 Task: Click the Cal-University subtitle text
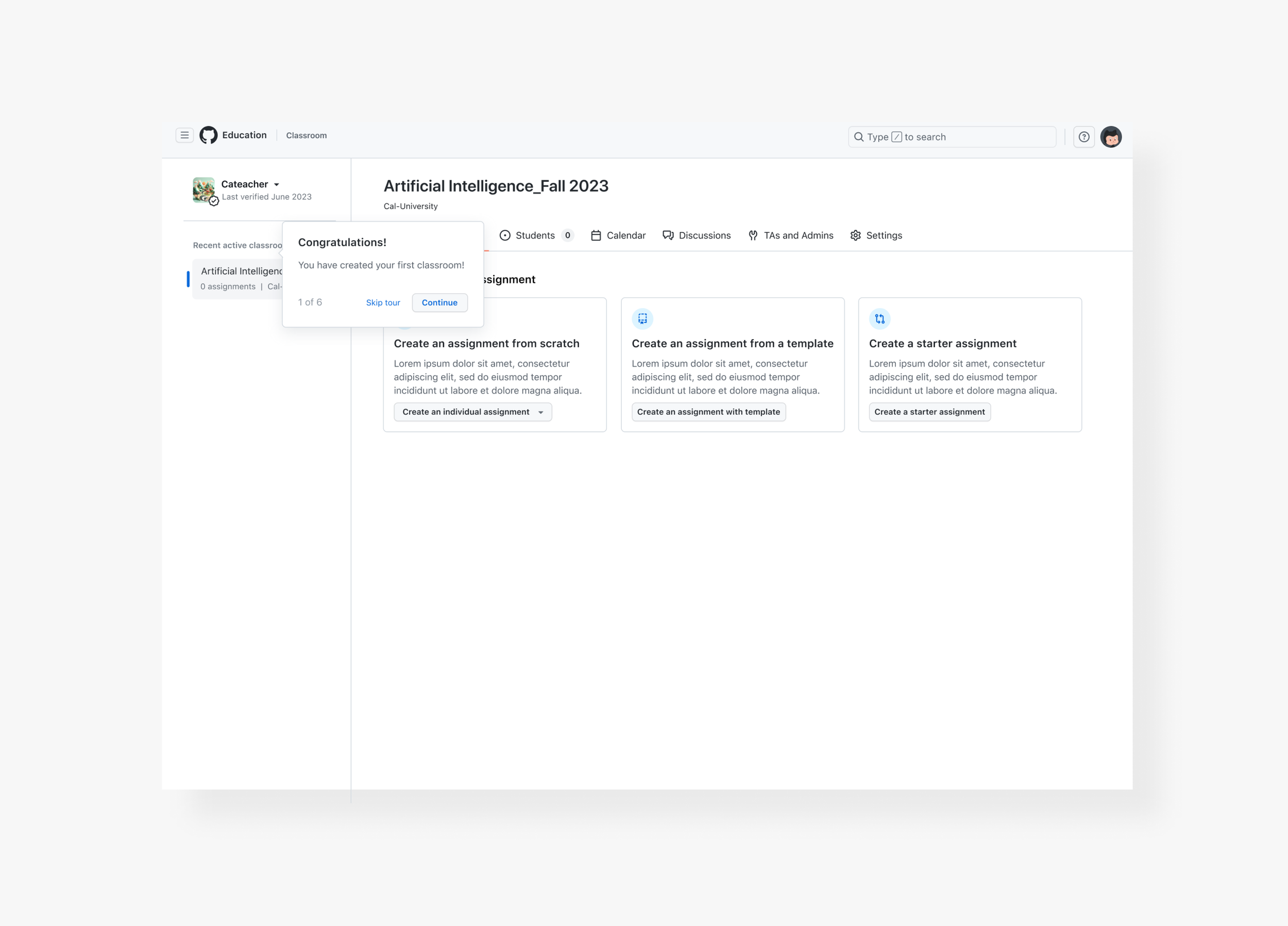tap(411, 206)
